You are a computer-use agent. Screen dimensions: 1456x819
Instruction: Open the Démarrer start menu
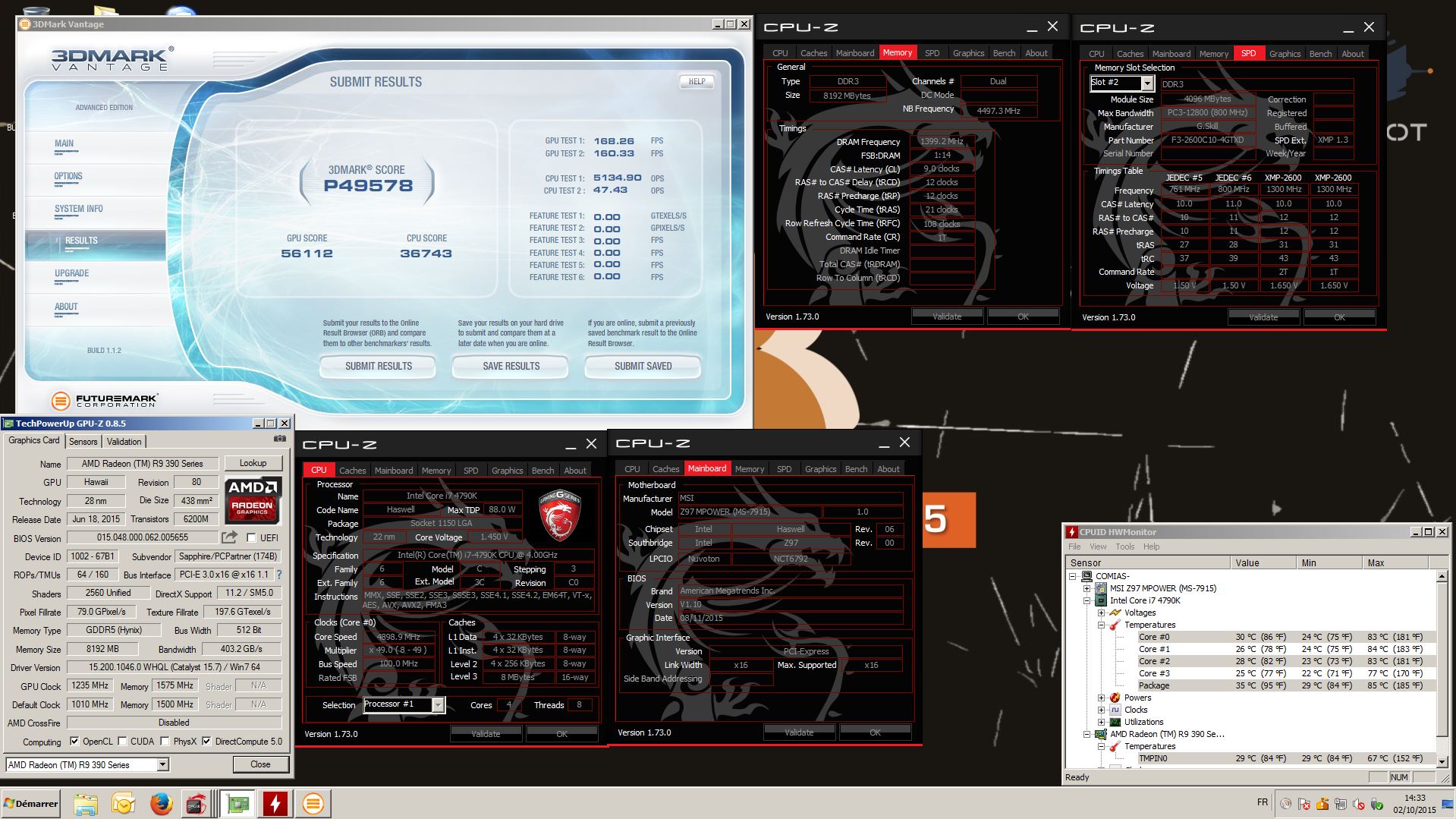point(30,804)
